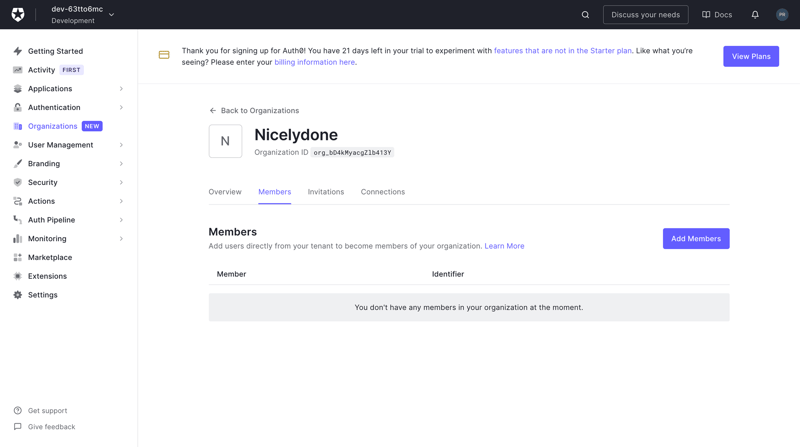Click the Getting Started lightning icon

pos(18,51)
